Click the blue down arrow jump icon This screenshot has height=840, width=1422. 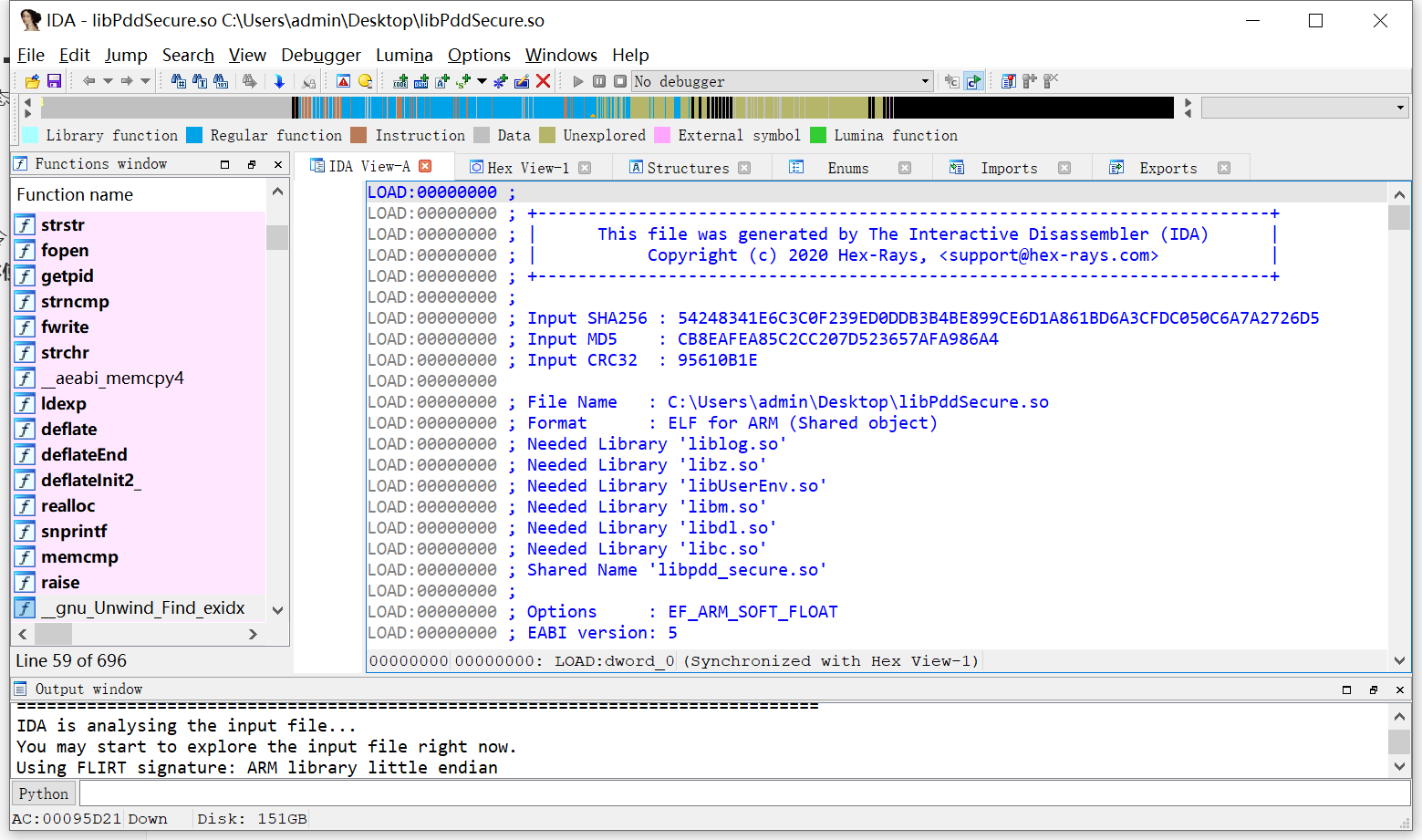pyautogui.click(x=279, y=81)
